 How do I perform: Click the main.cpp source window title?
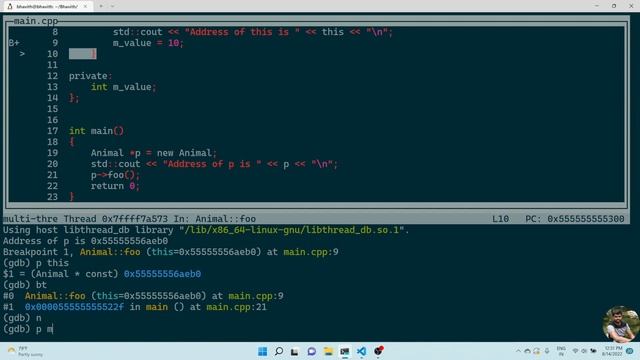click(36, 21)
